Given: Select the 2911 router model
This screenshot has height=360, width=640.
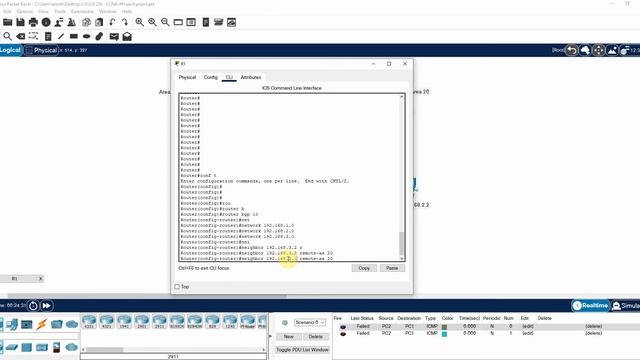Looking at the screenshot, I should click(x=159, y=322).
